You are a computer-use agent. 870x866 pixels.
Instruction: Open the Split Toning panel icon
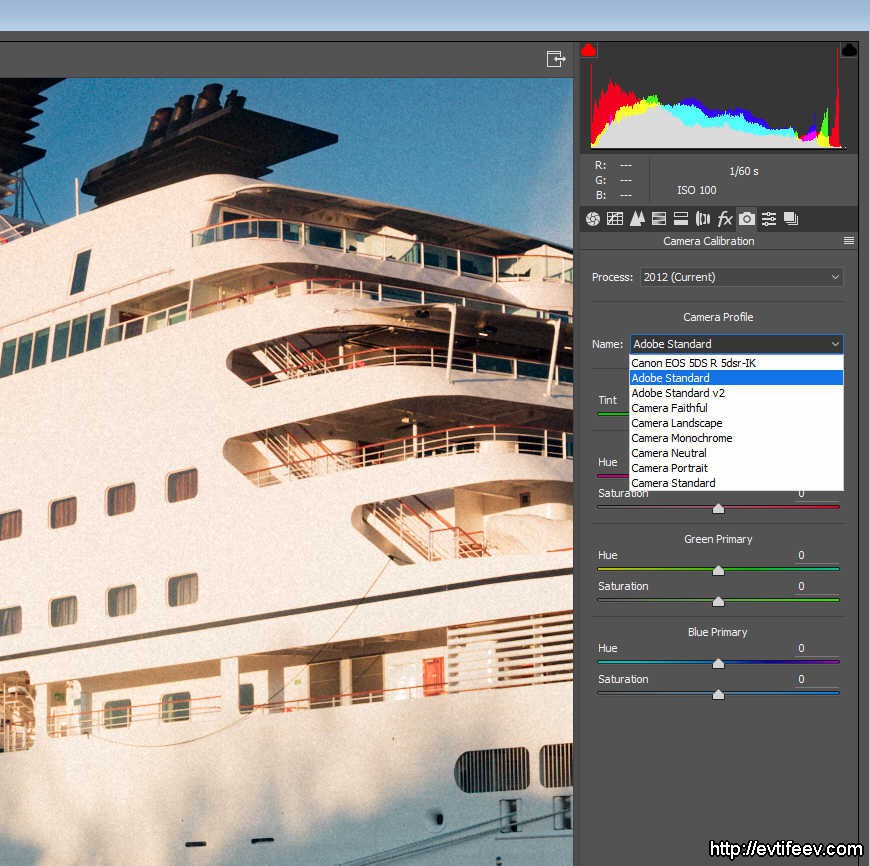pos(681,219)
